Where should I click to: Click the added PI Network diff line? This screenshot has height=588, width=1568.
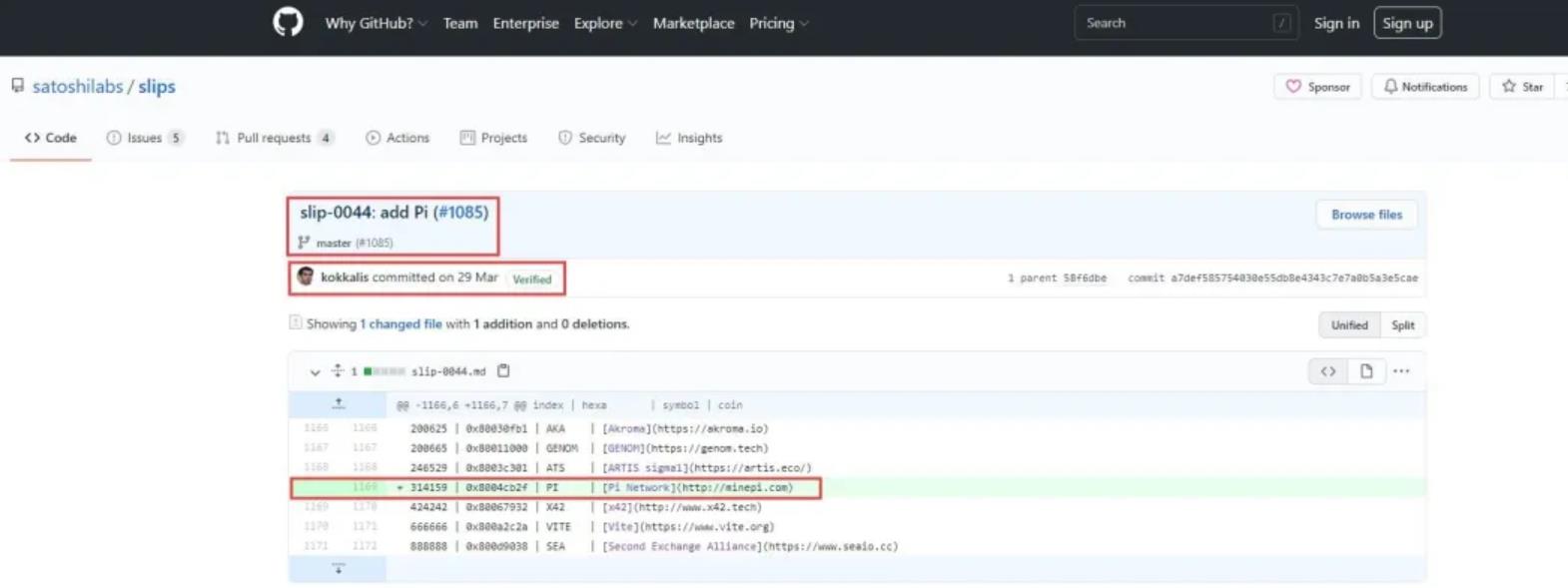tap(857, 488)
